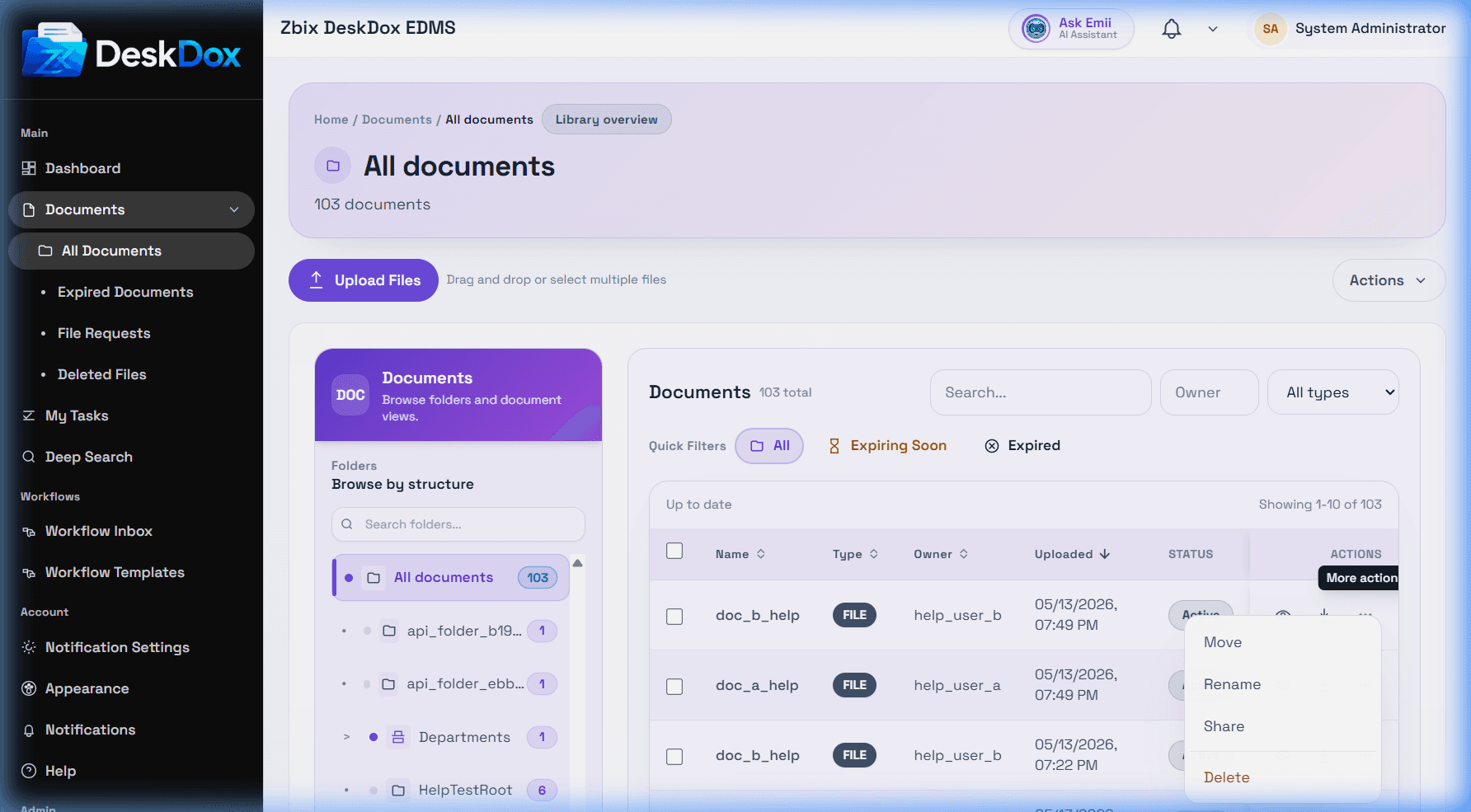
Task: Click the Departments folder icon
Action: coord(398,737)
